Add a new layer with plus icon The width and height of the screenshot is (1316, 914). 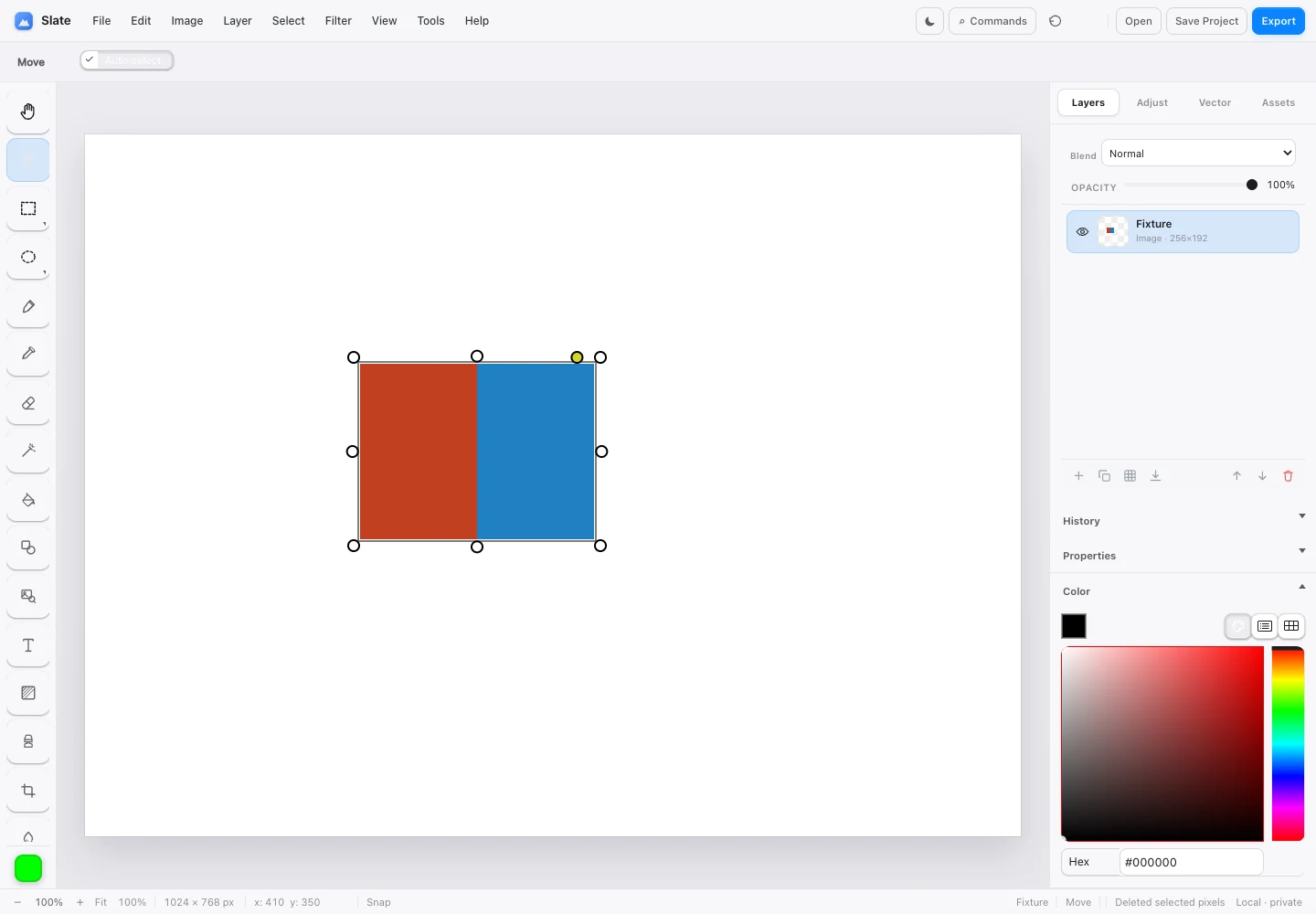coord(1078,476)
